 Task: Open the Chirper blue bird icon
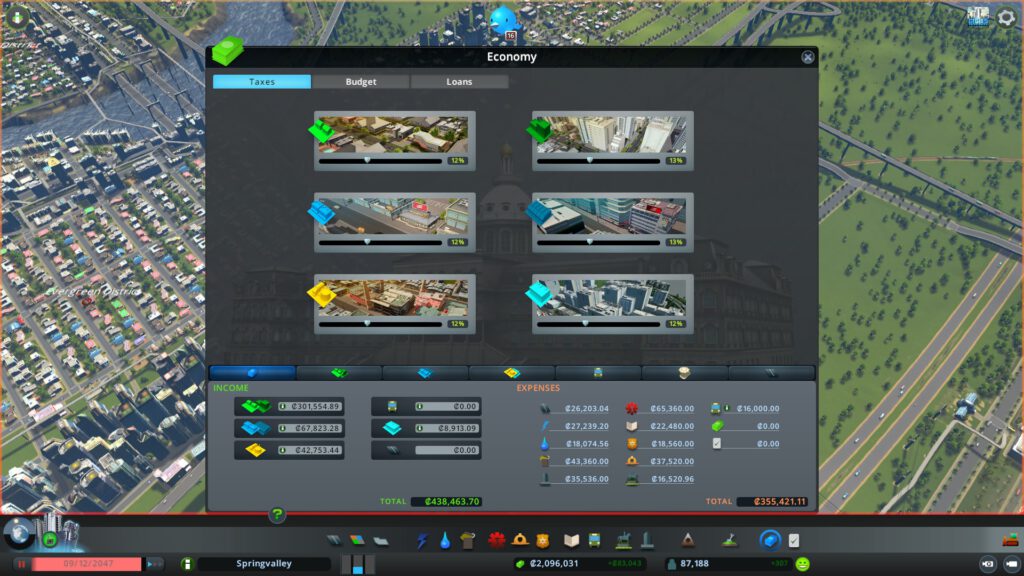pos(504,21)
